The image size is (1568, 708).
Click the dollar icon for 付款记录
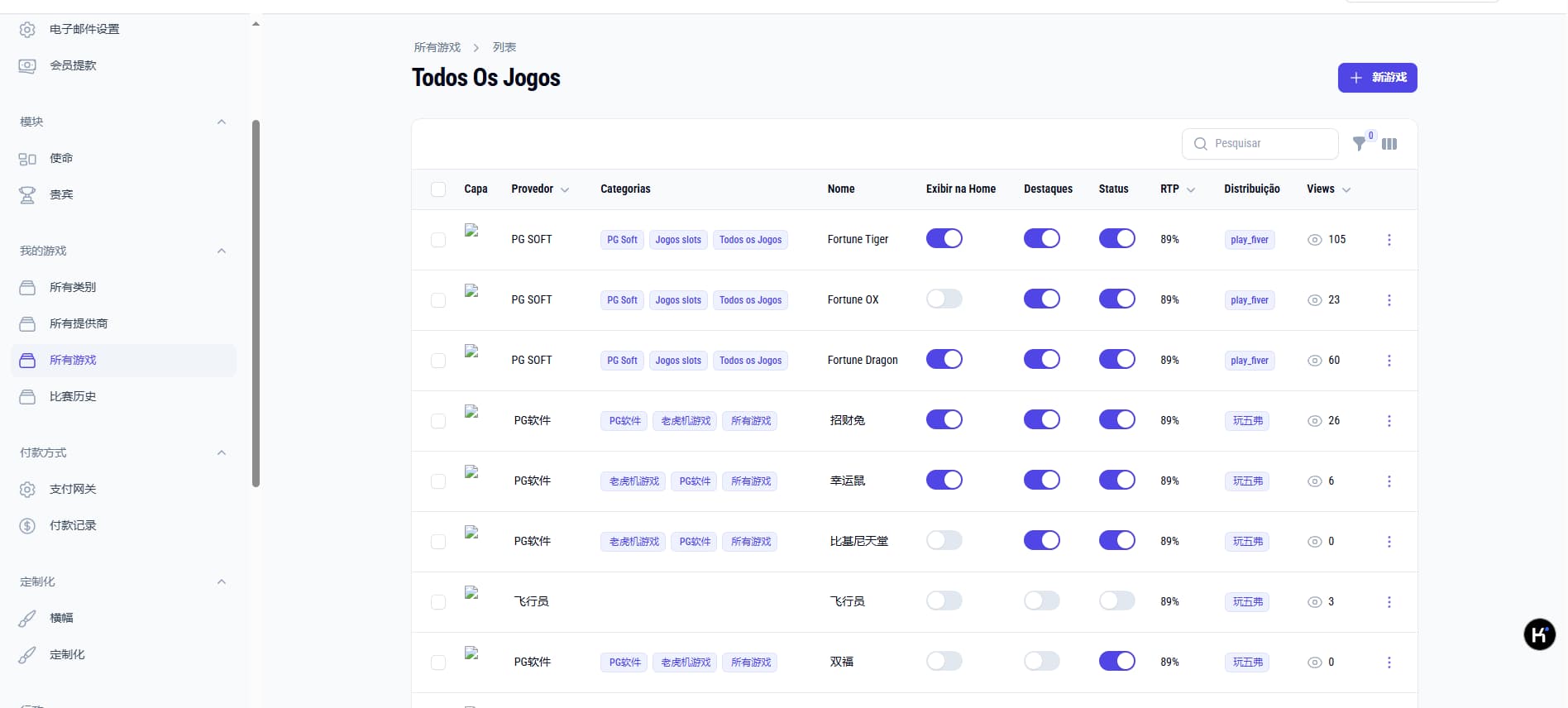27,526
